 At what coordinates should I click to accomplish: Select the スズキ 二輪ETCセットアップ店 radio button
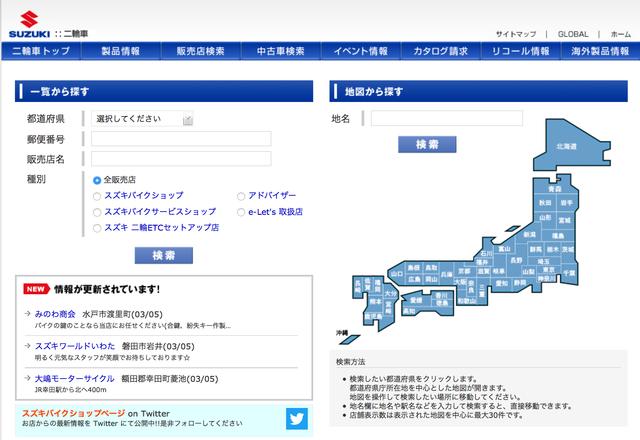(97, 228)
